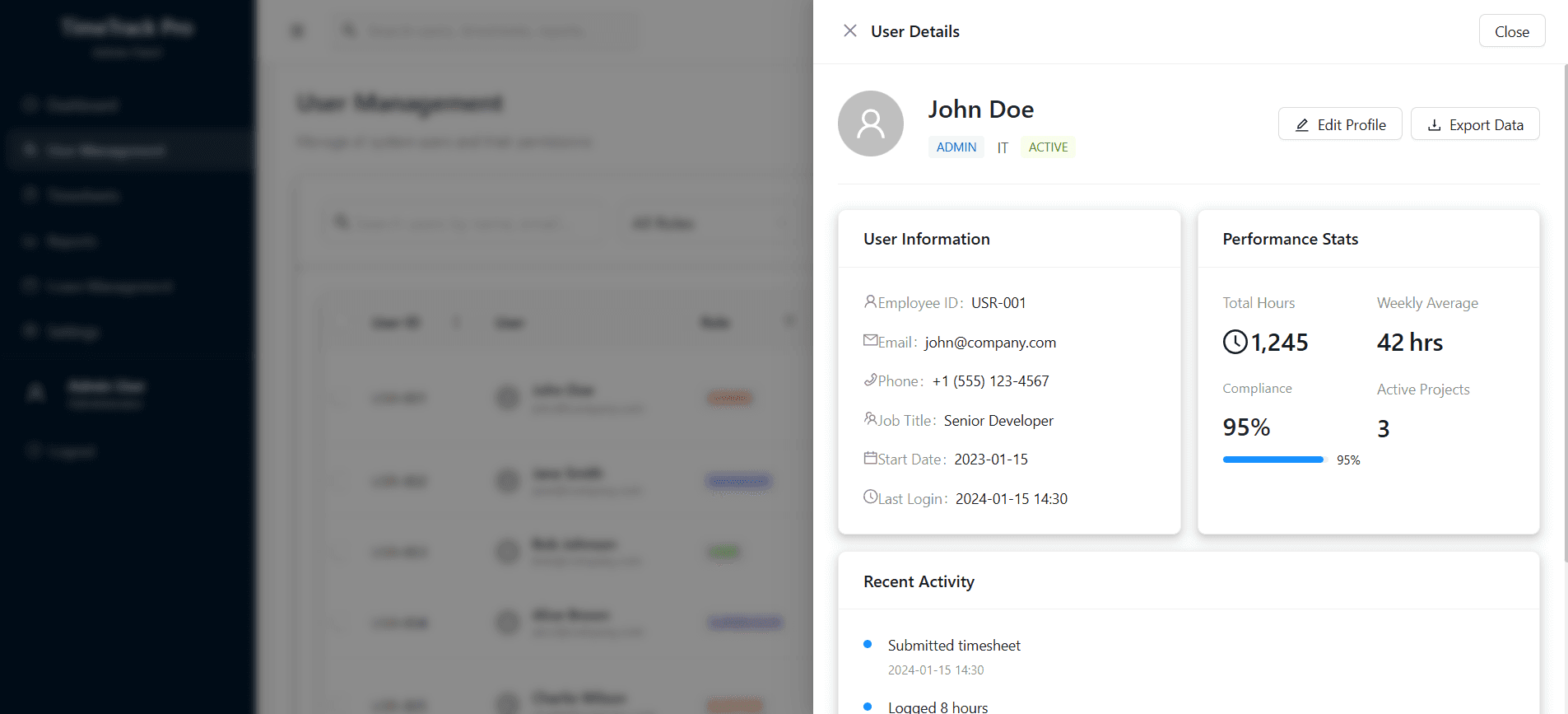The width and height of the screenshot is (1568, 714).
Task: Click the clock icon next to 1,245
Action: 1235,342
